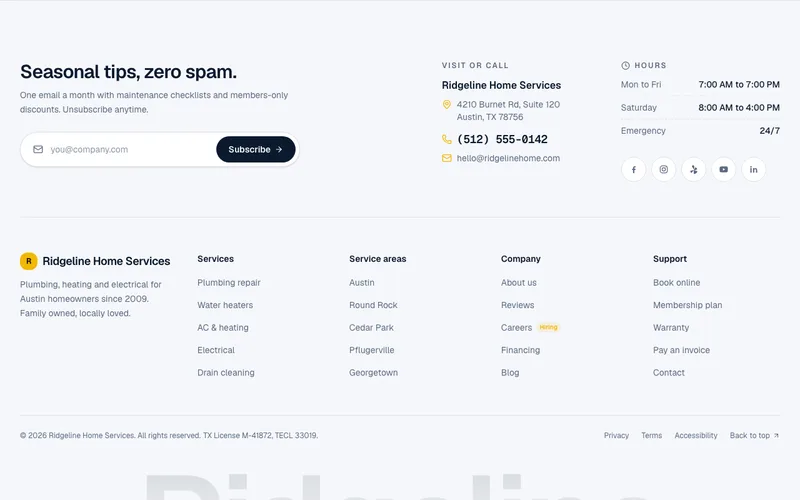Click the Services column heading
The height and width of the screenshot is (500, 800).
tap(215, 259)
